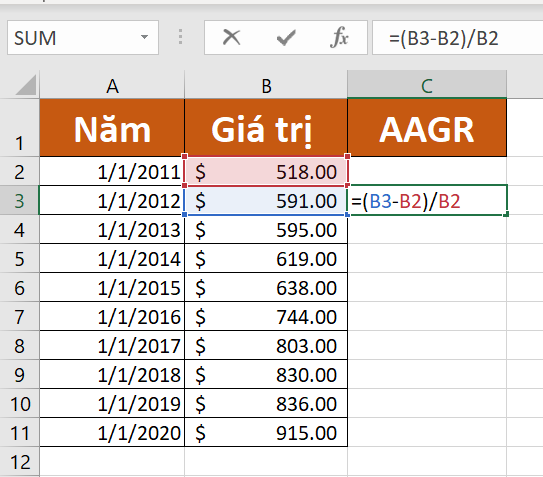Click the Năm header cell
The height and width of the screenshot is (477, 543).
tap(112, 128)
